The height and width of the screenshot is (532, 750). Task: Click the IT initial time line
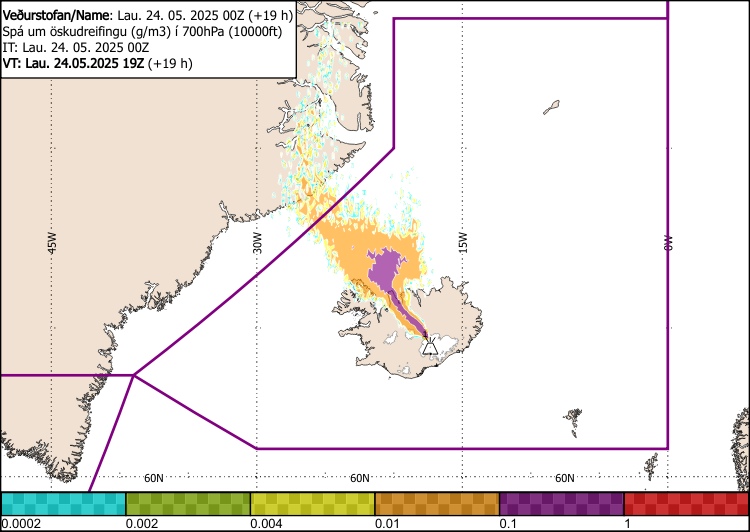tap(76, 47)
